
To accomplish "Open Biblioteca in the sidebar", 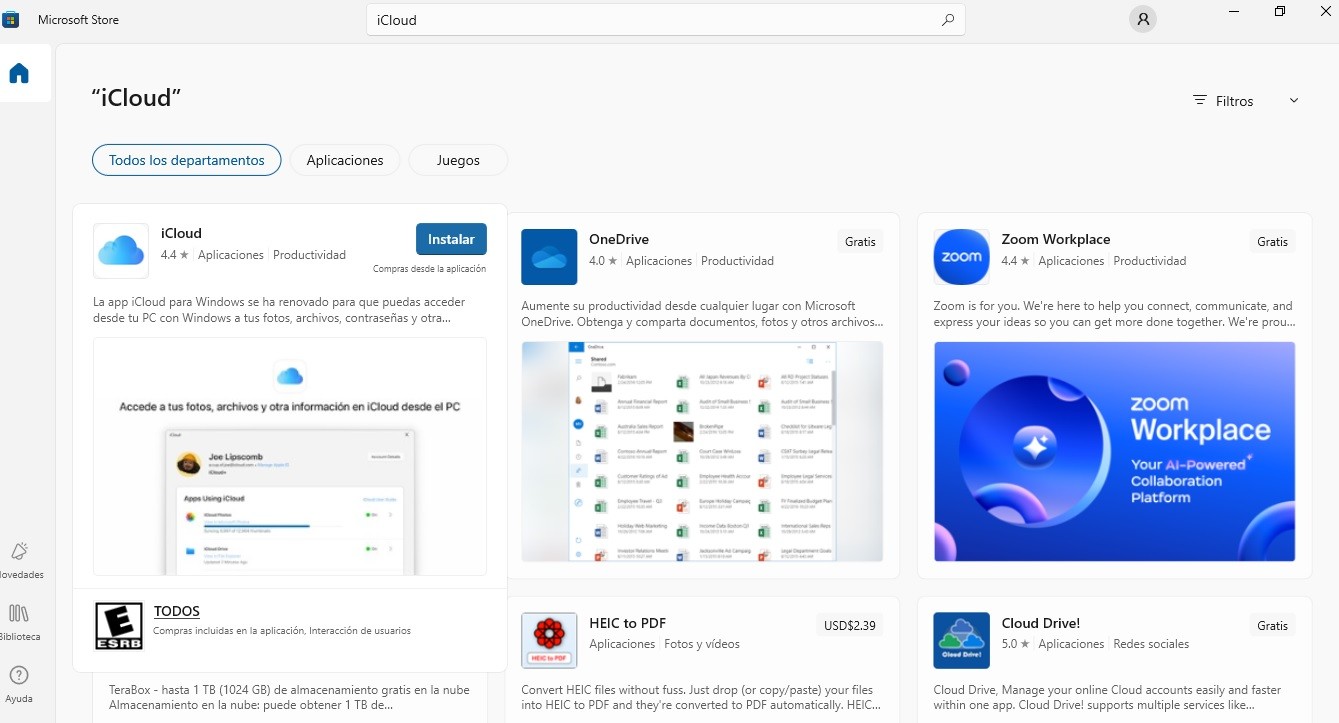I will tap(19, 622).
